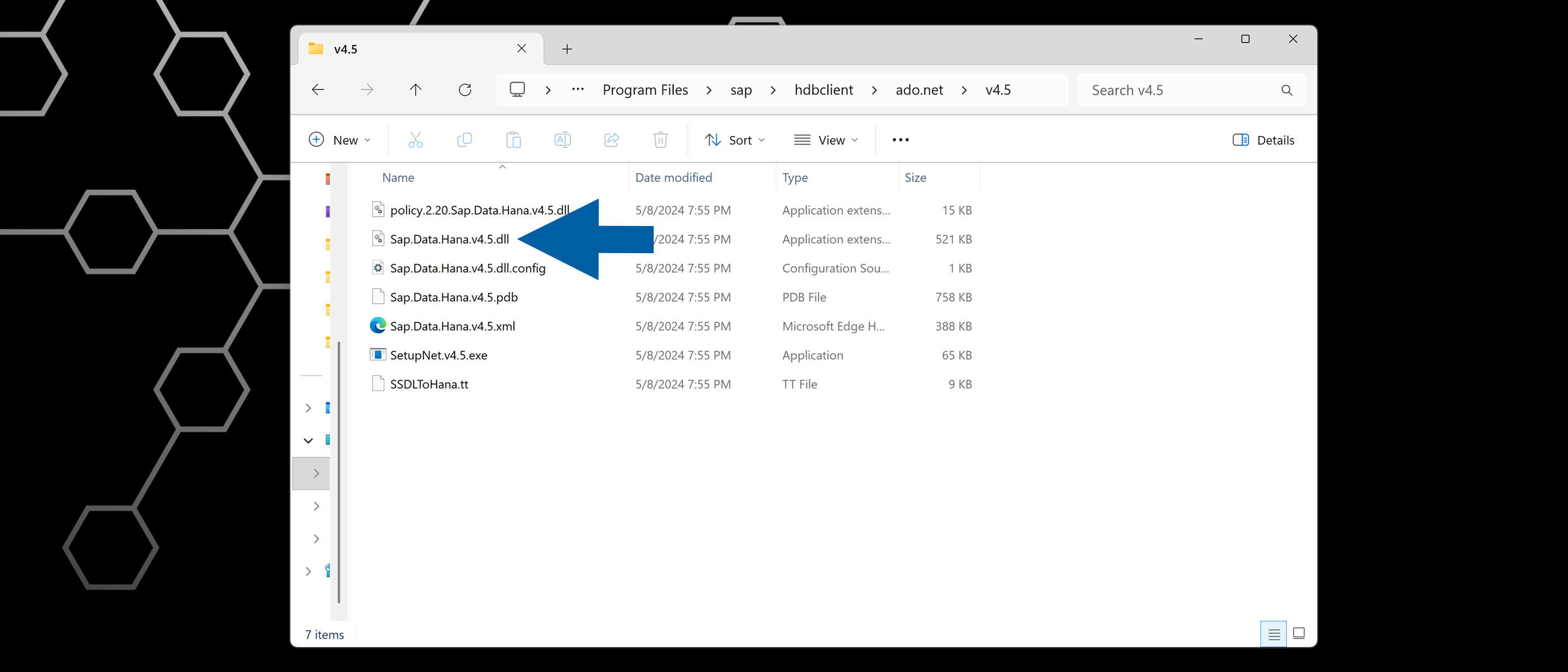Enable compact list view from status bar
This screenshot has width=1568, height=672.
[x=1274, y=634]
